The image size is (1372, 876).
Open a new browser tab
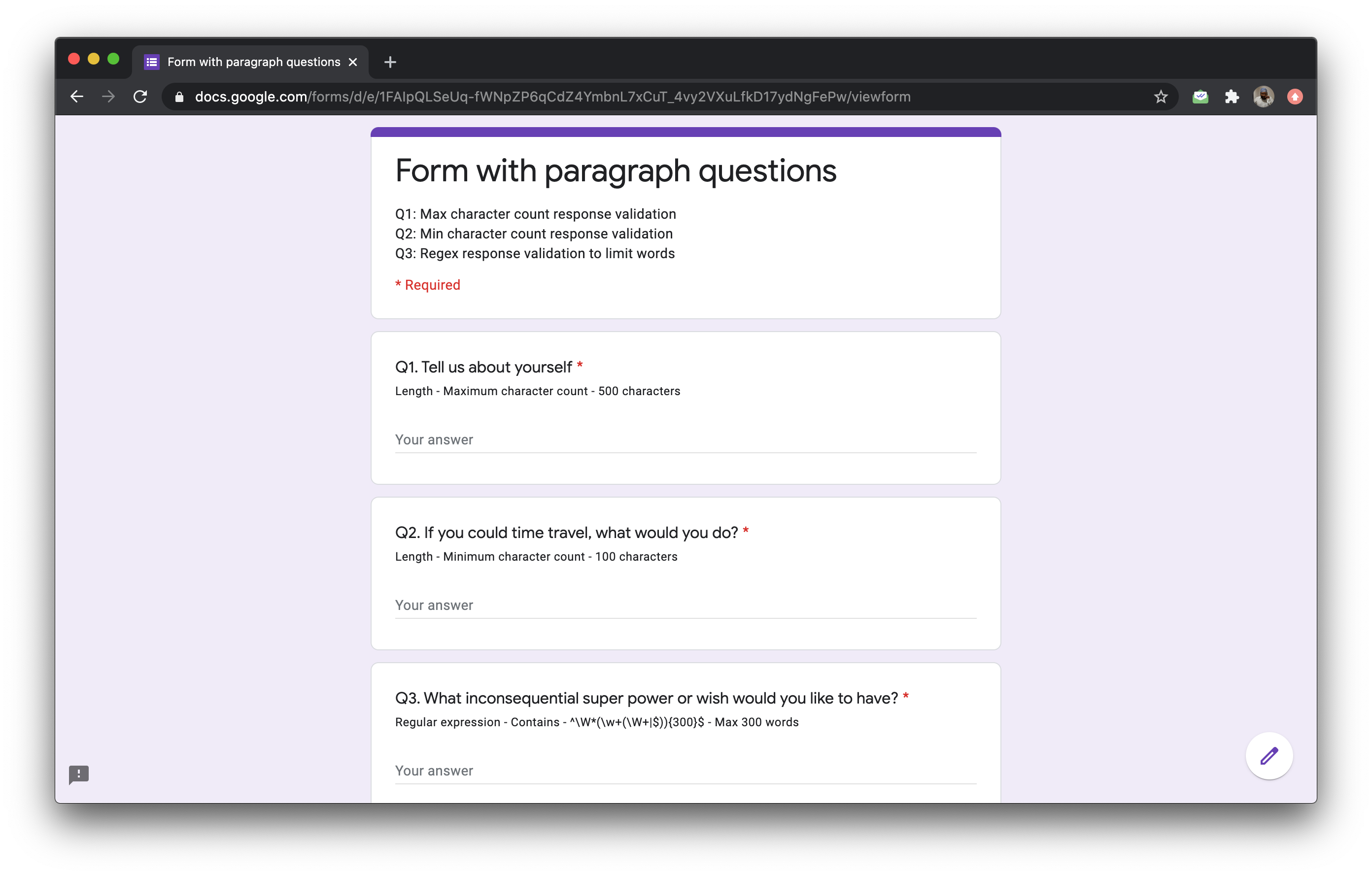point(390,62)
